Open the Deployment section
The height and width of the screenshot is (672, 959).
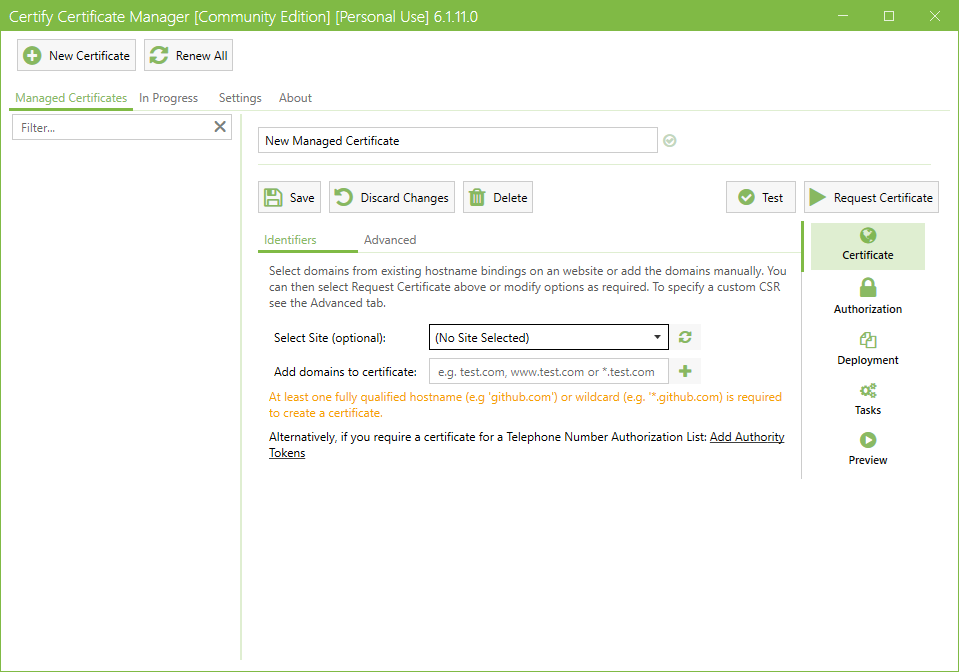click(867, 349)
